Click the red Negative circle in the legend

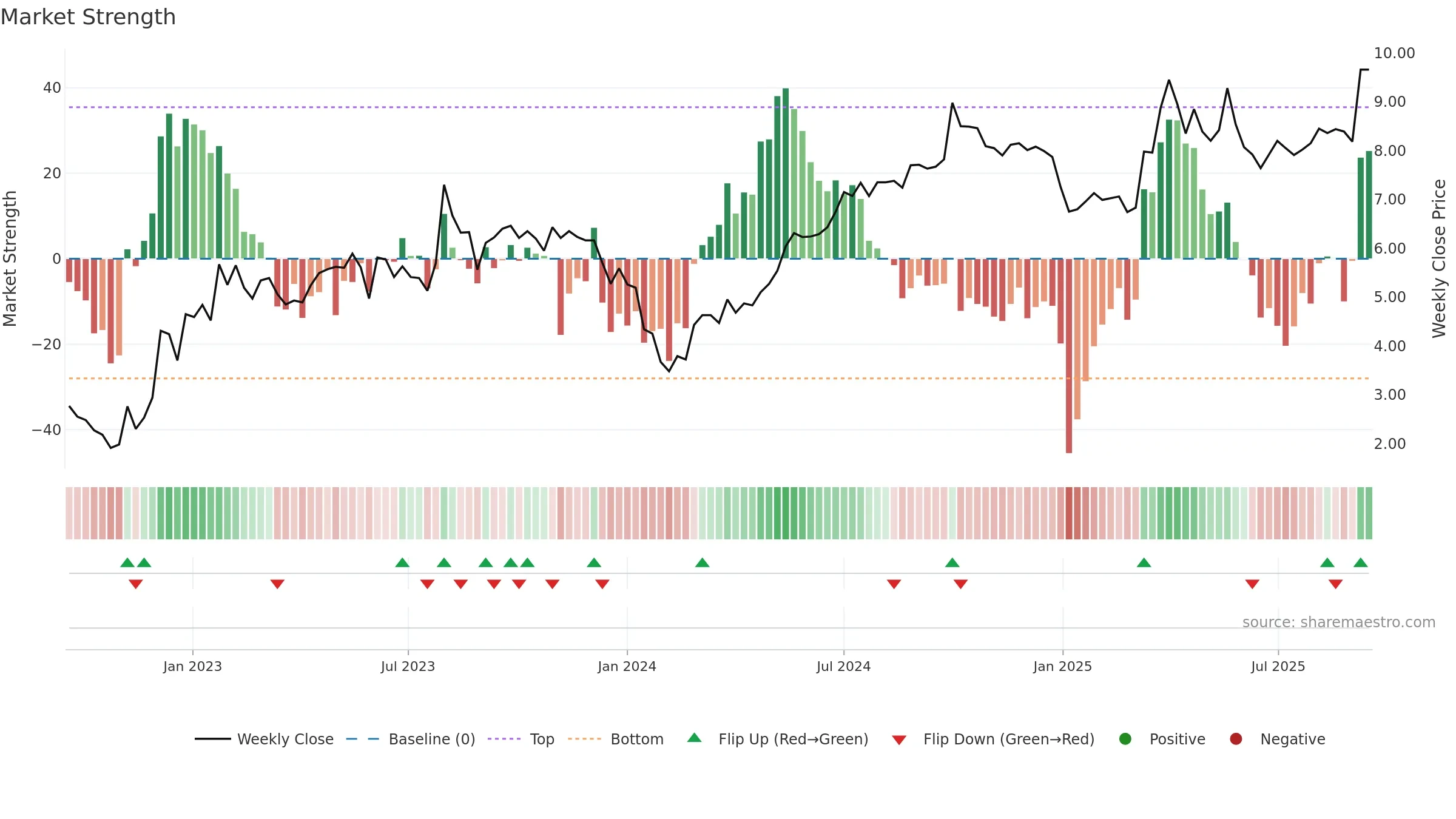coord(1236,739)
